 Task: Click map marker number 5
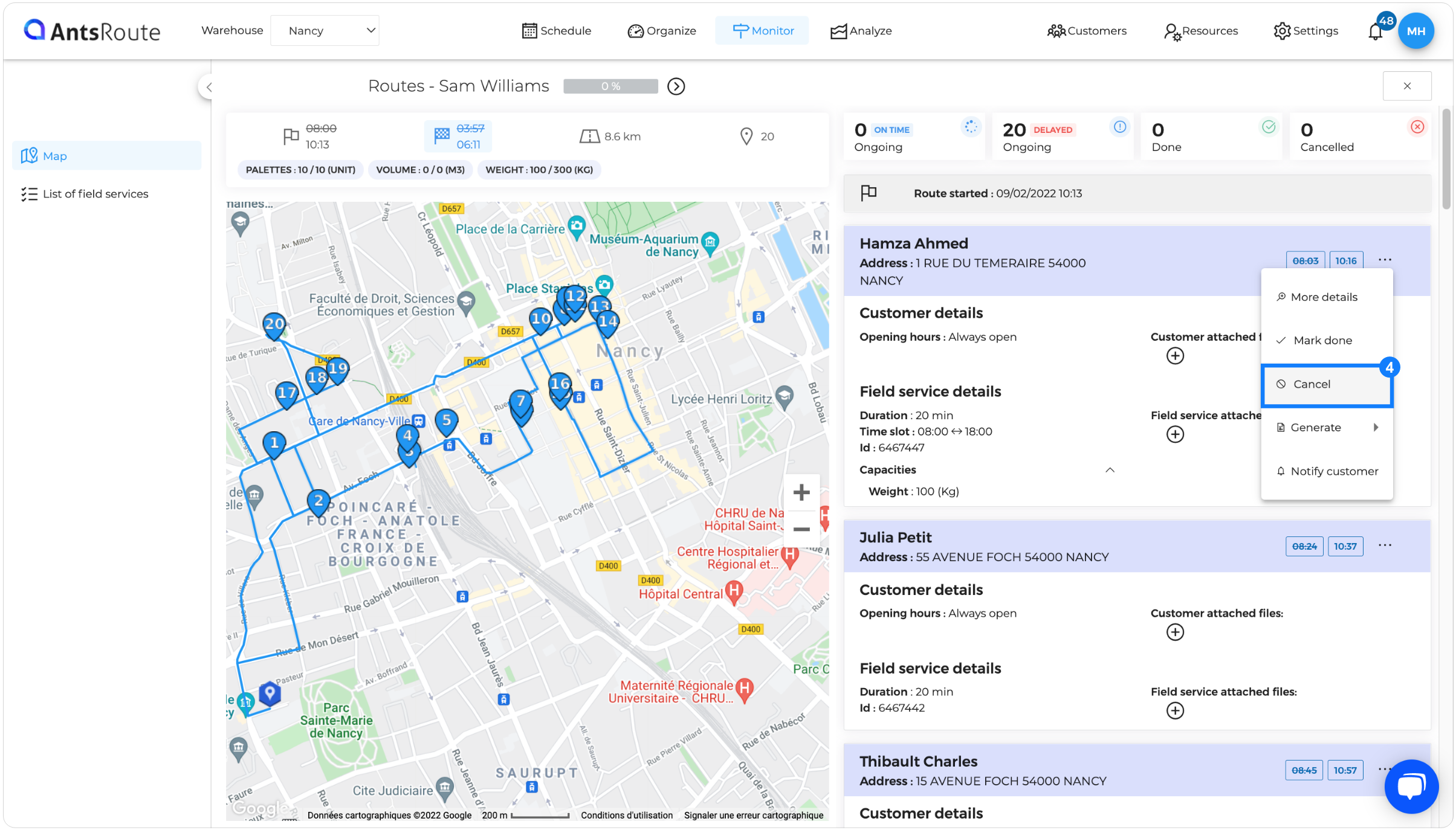(446, 421)
